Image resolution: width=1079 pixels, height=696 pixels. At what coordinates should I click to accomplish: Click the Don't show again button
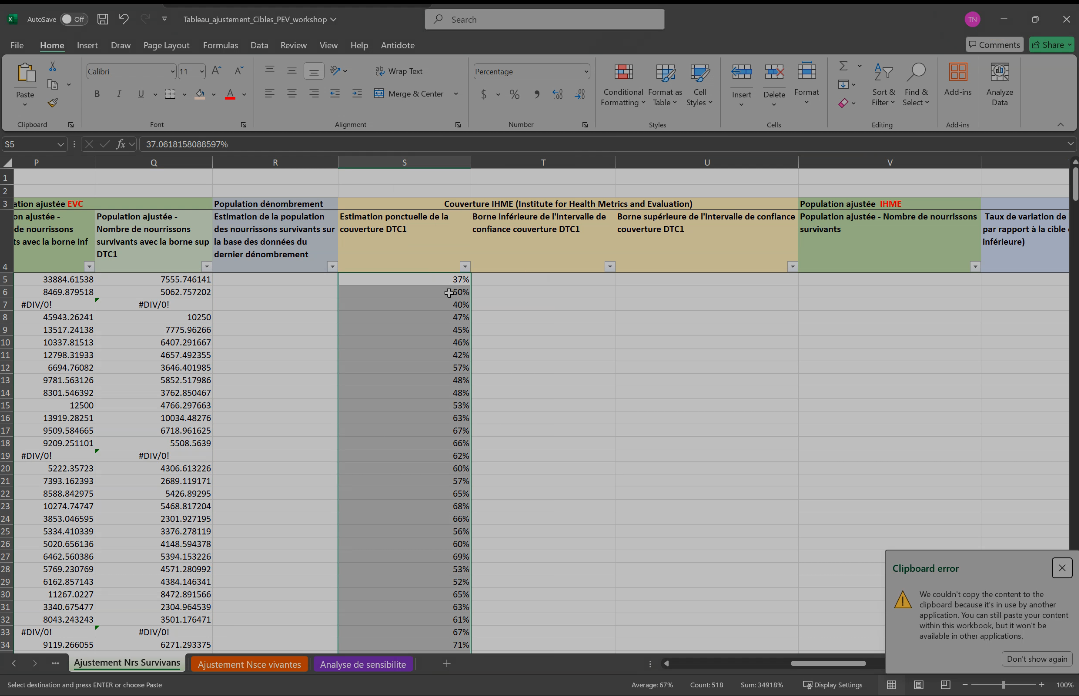pos(1037,659)
